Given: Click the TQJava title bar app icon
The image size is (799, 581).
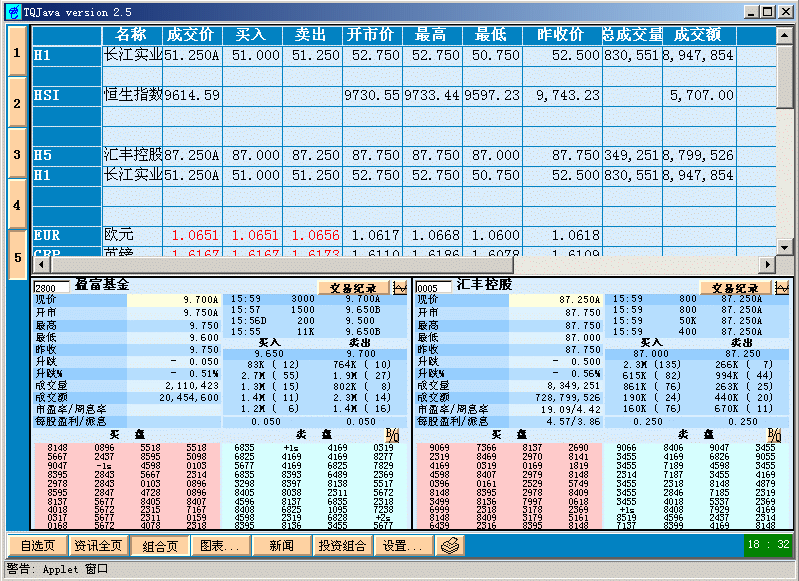Looking at the screenshot, I should 14,11.
